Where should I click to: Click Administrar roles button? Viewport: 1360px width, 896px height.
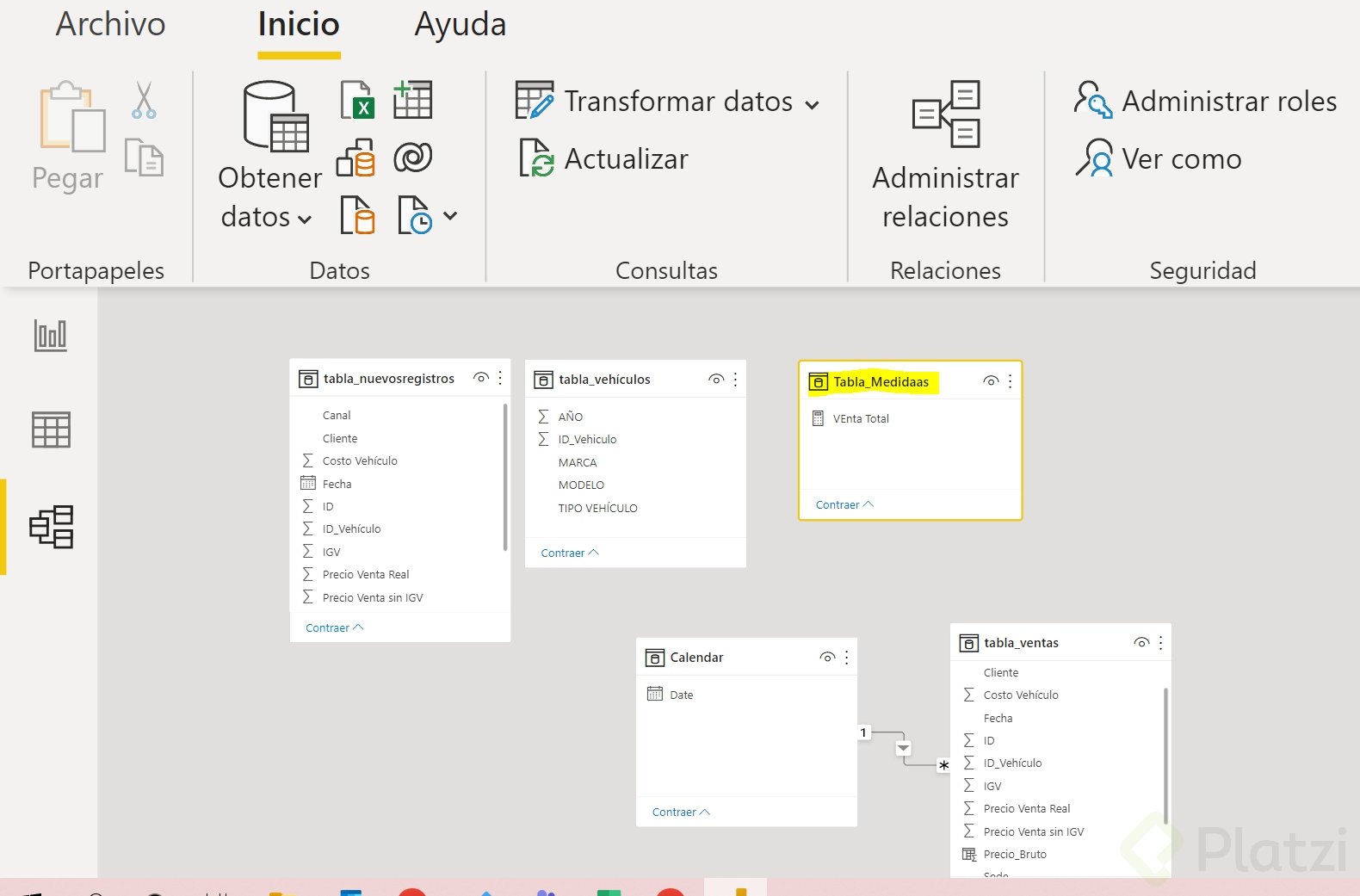[x=1205, y=101]
